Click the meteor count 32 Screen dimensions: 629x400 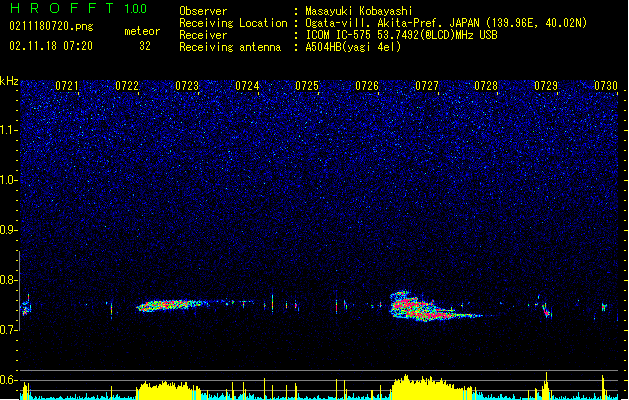point(145,46)
